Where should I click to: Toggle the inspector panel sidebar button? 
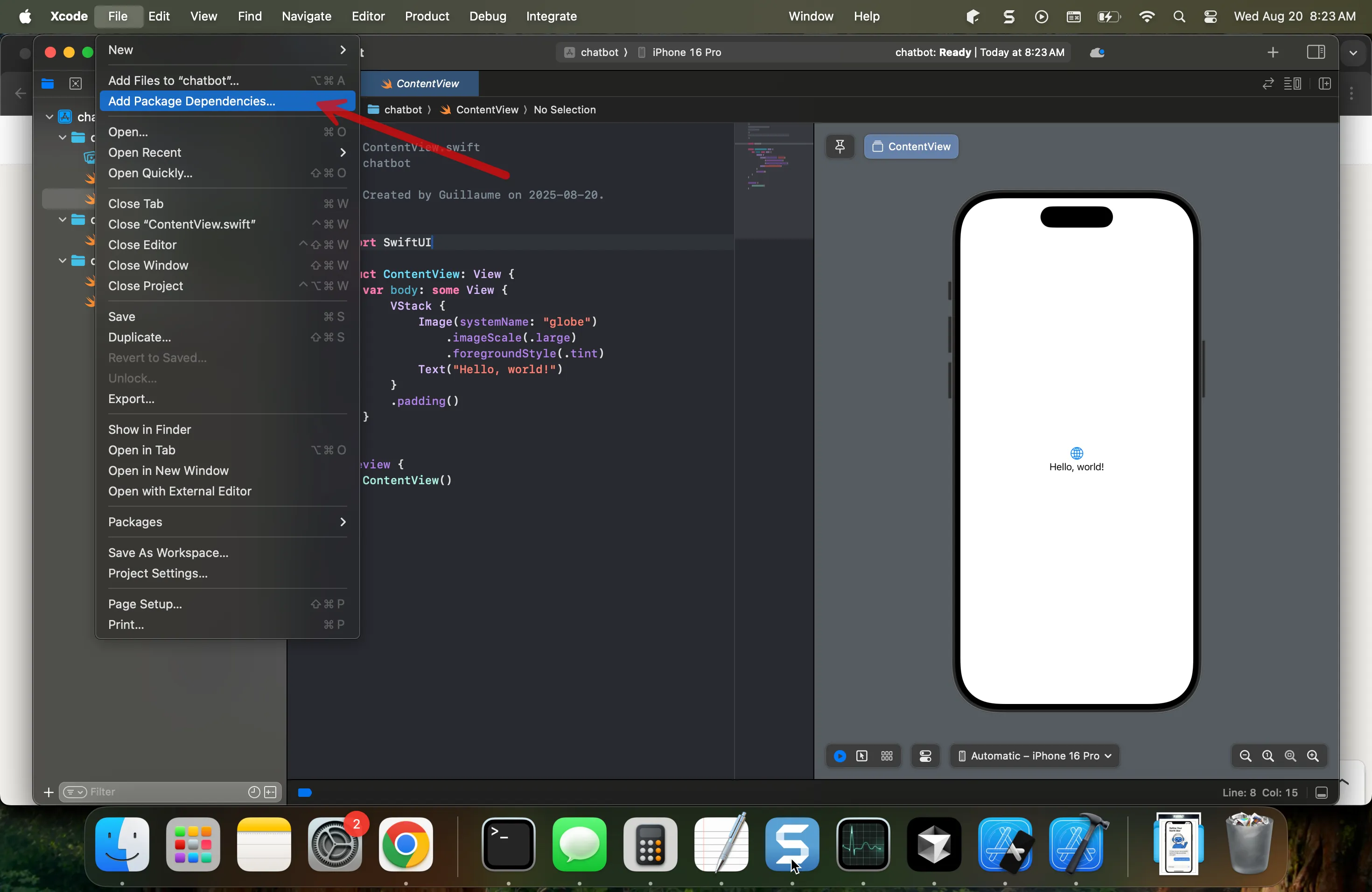pos(1316,52)
